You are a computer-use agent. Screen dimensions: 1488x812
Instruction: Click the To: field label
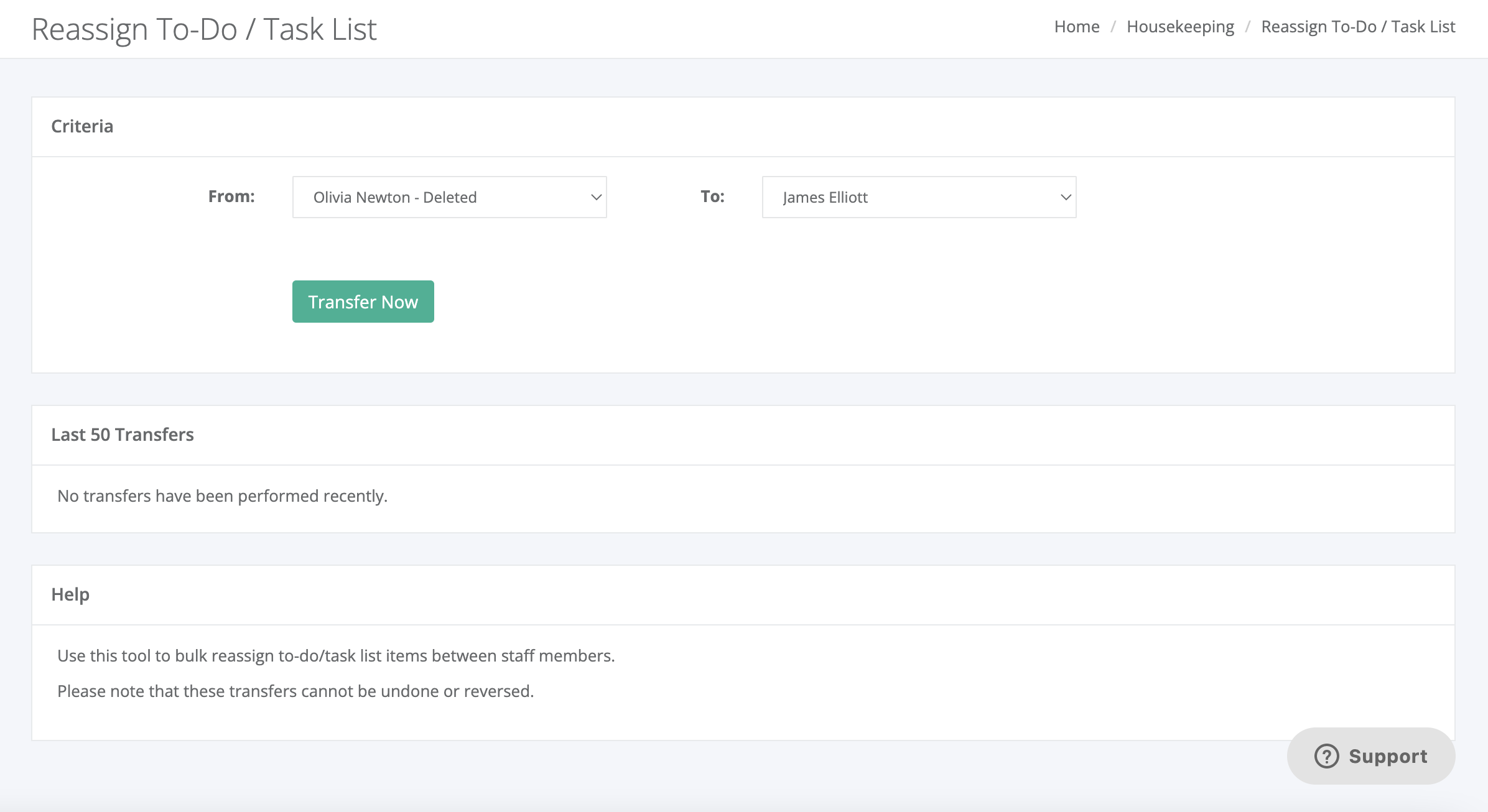pyautogui.click(x=712, y=196)
